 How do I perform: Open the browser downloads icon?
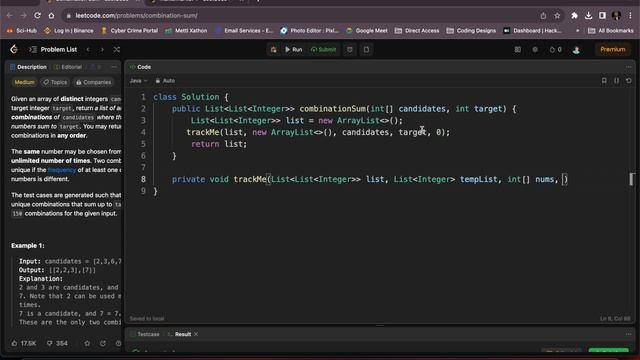click(588, 16)
